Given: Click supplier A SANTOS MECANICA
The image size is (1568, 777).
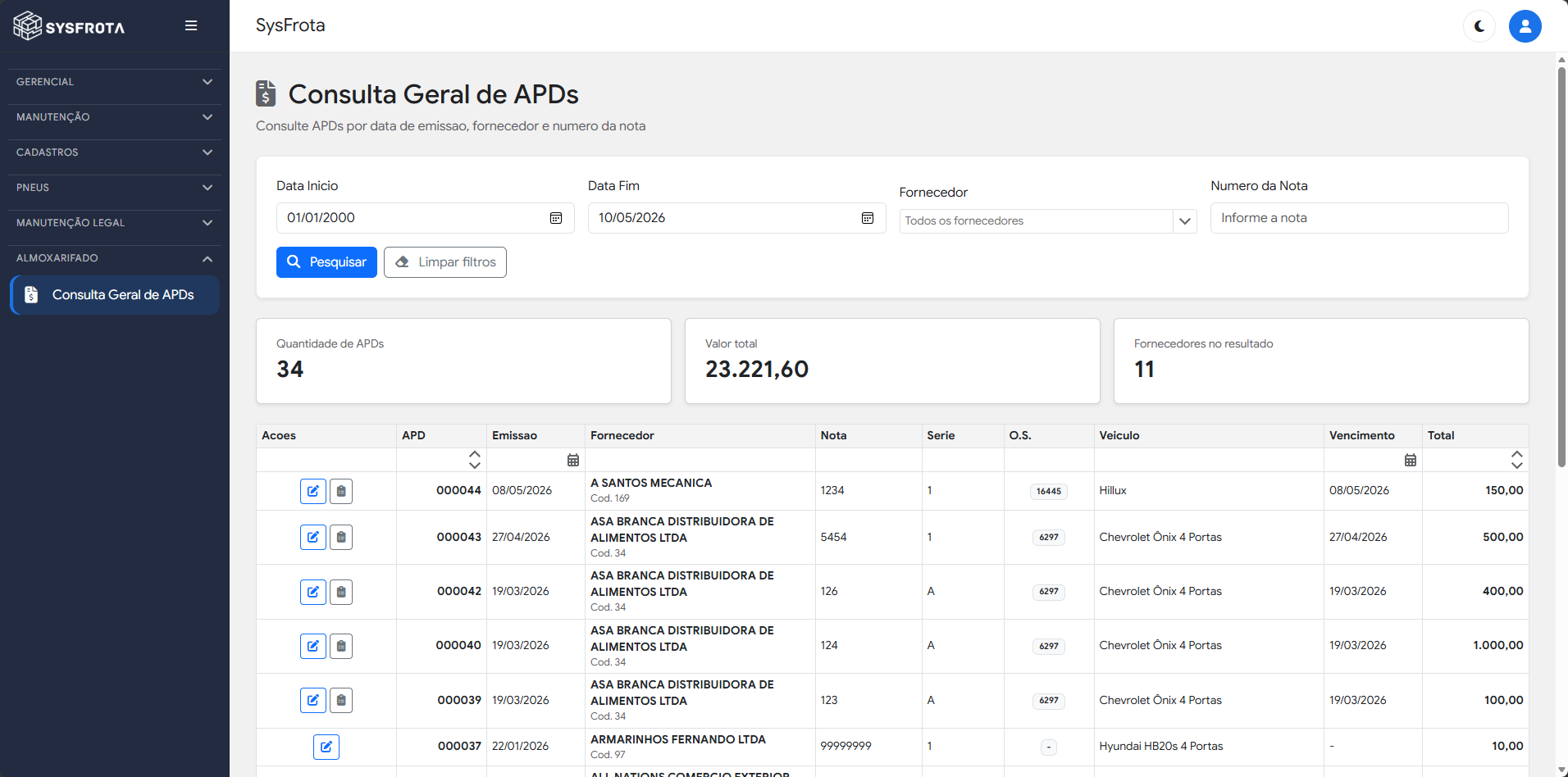Looking at the screenshot, I should [x=651, y=483].
